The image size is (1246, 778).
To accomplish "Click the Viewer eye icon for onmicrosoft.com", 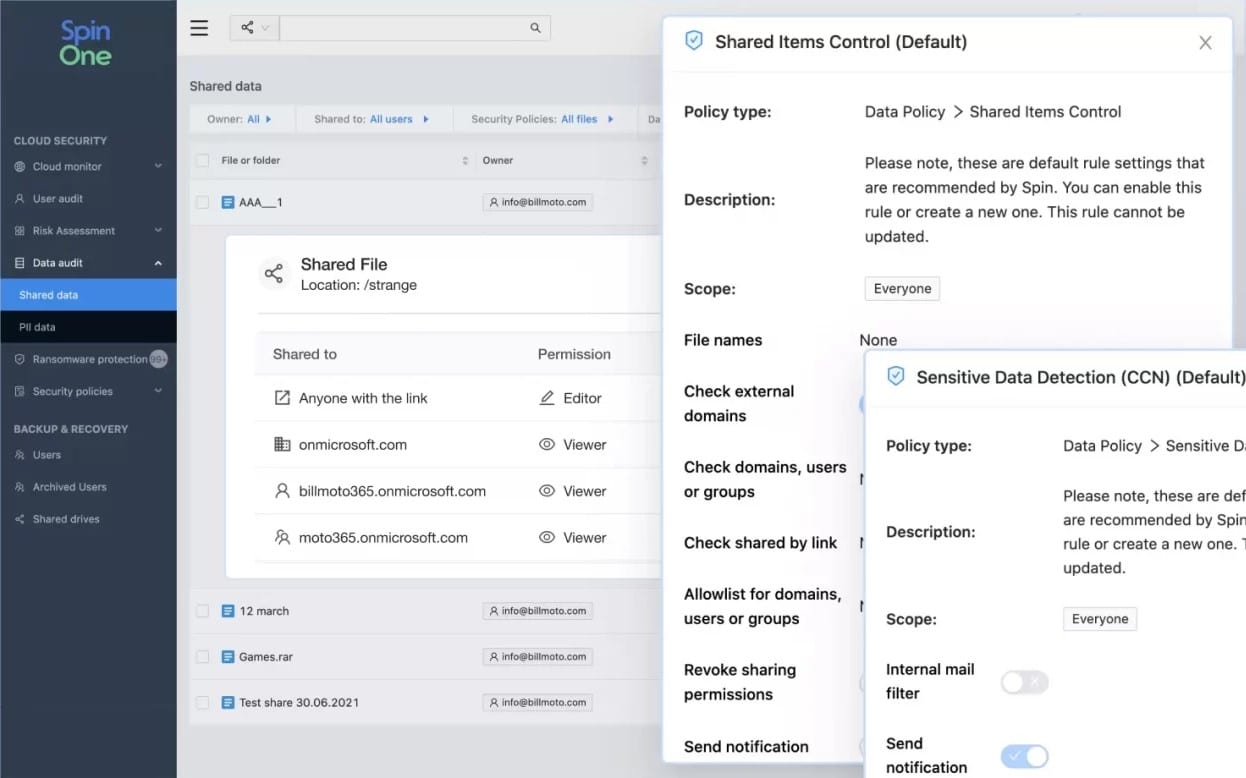I will pos(547,445).
